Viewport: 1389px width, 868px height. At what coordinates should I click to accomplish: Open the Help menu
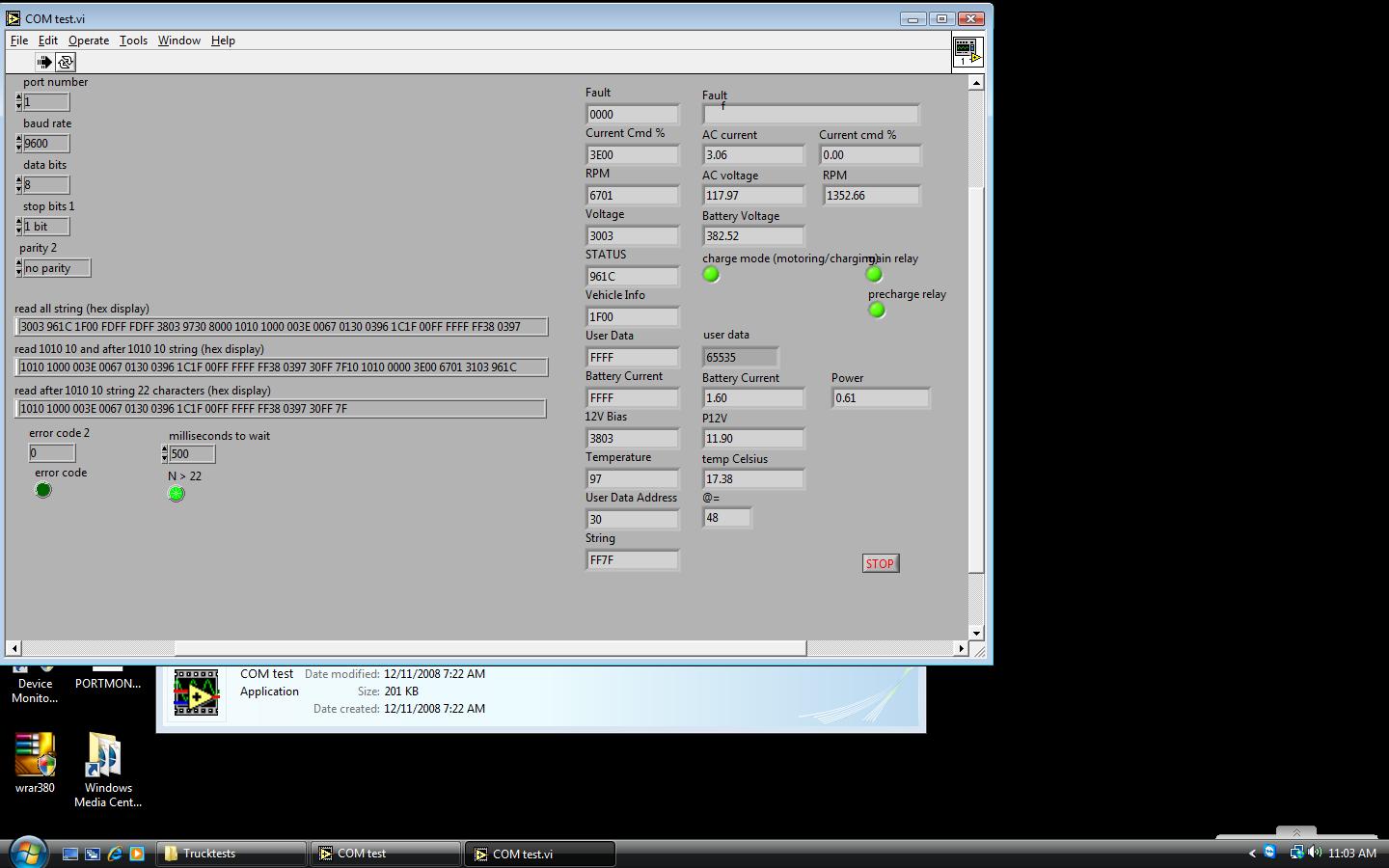[x=223, y=41]
